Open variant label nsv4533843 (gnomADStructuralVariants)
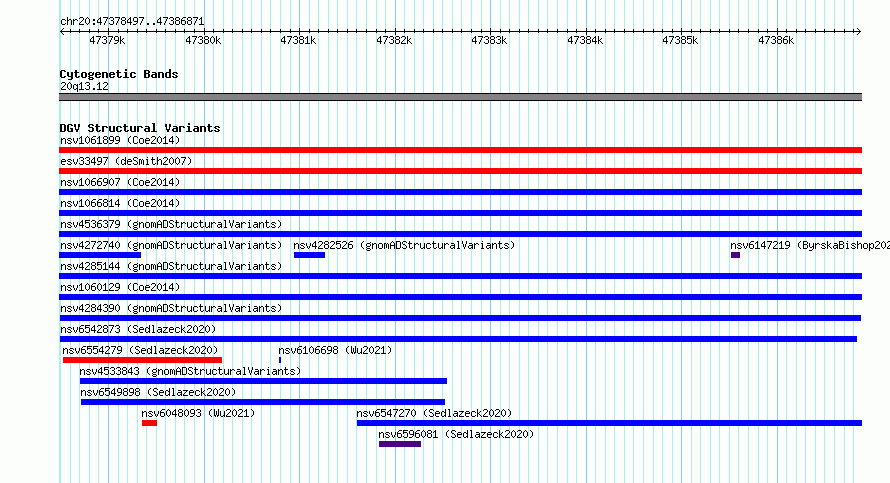Screen dimensions: 890x483 (x=190, y=371)
